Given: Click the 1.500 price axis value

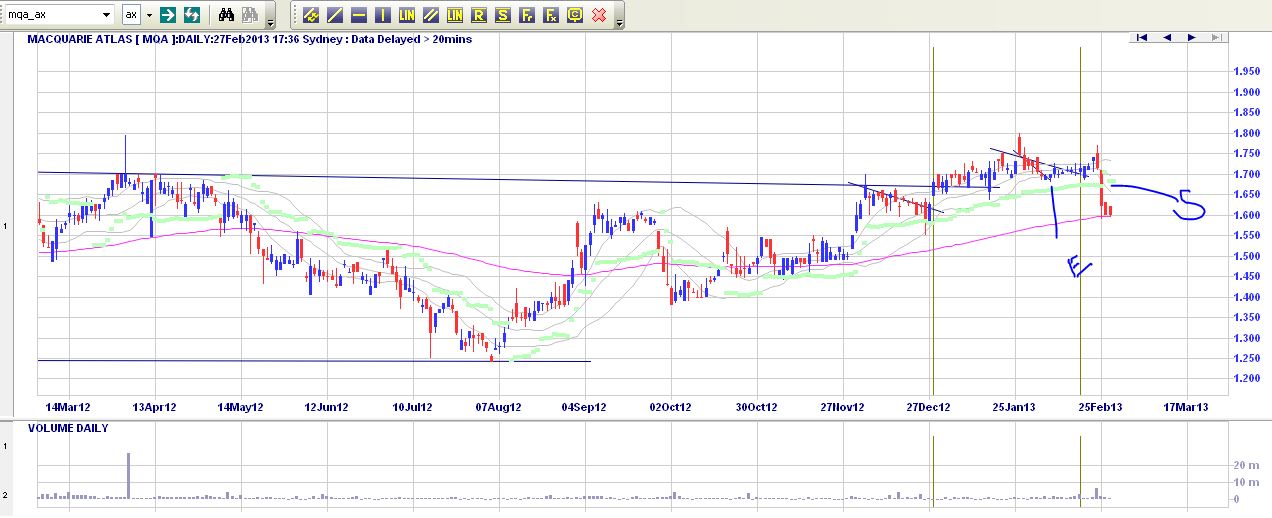Looking at the screenshot, I should point(1246,256).
